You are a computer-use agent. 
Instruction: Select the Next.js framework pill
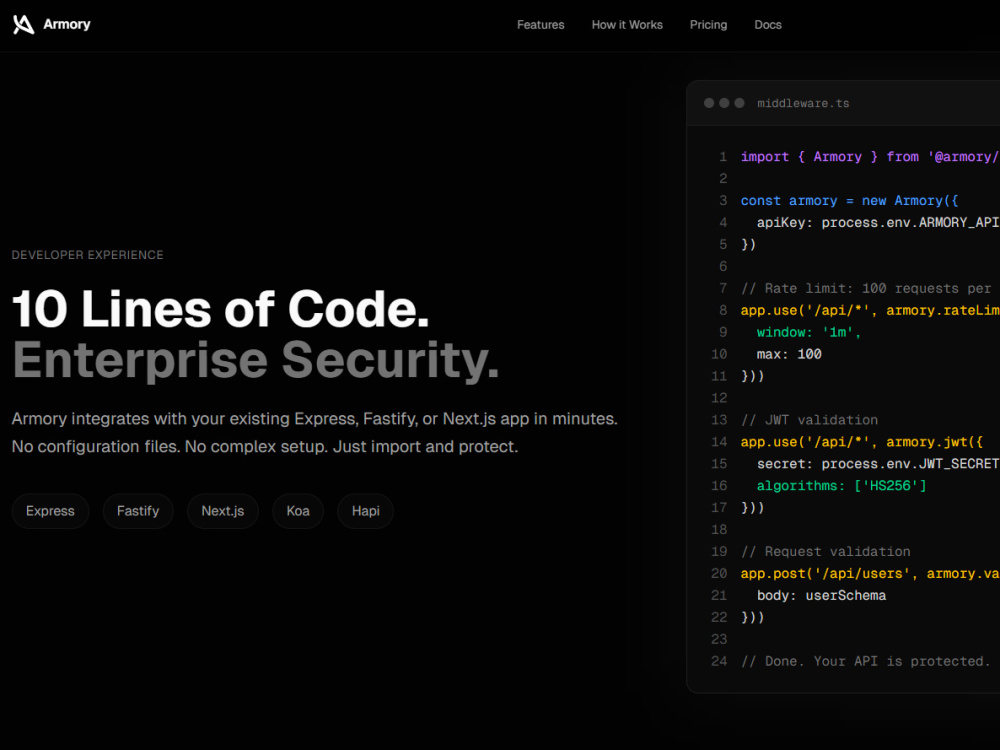(x=223, y=511)
